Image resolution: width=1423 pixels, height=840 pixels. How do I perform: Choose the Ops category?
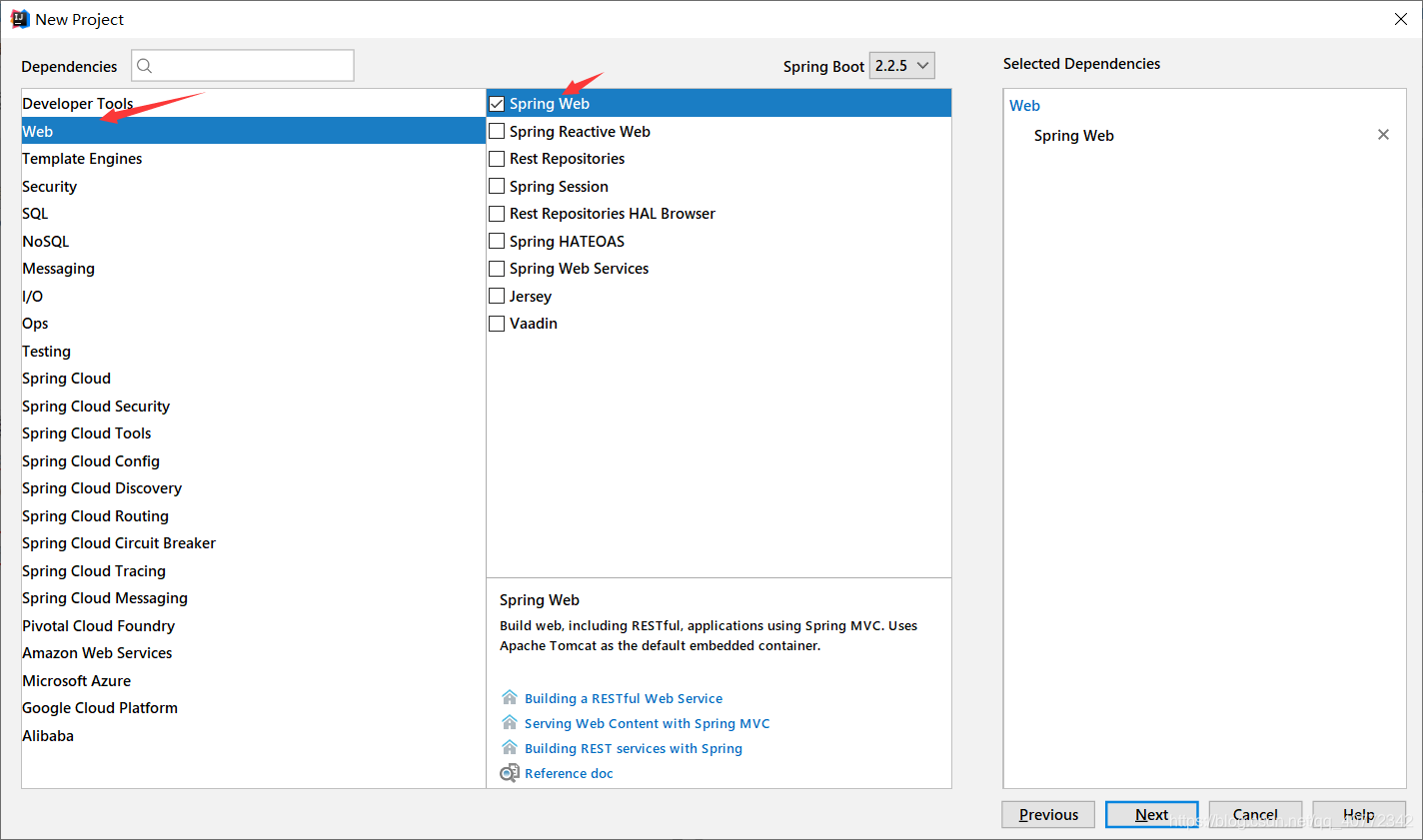tap(254, 323)
